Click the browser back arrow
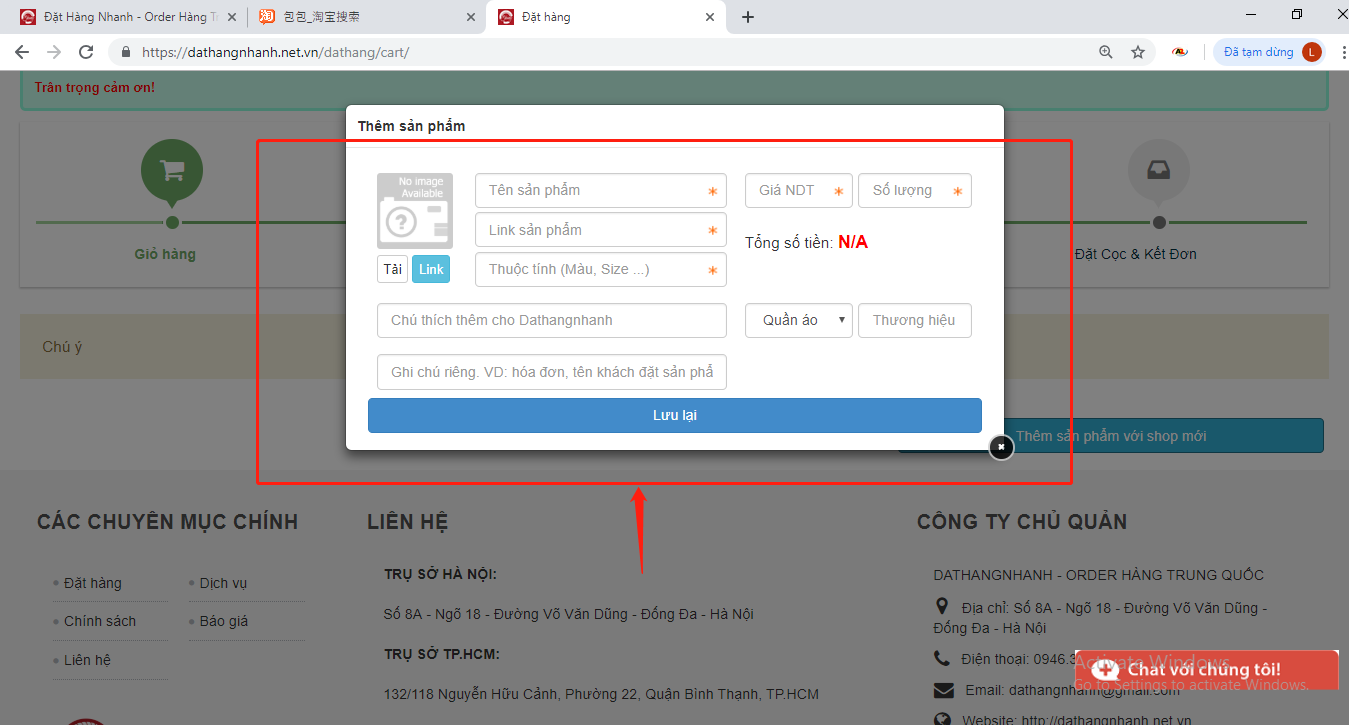This screenshot has width=1349, height=725. 22,52
